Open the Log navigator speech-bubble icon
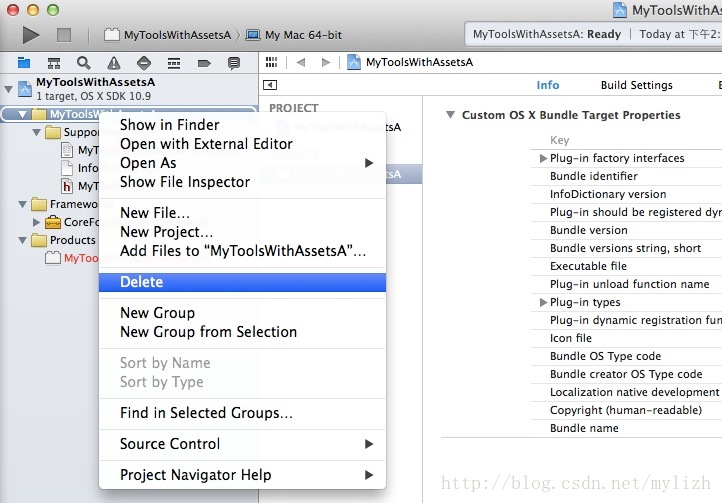This screenshot has width=722, height=503. [x=234, y=63]
